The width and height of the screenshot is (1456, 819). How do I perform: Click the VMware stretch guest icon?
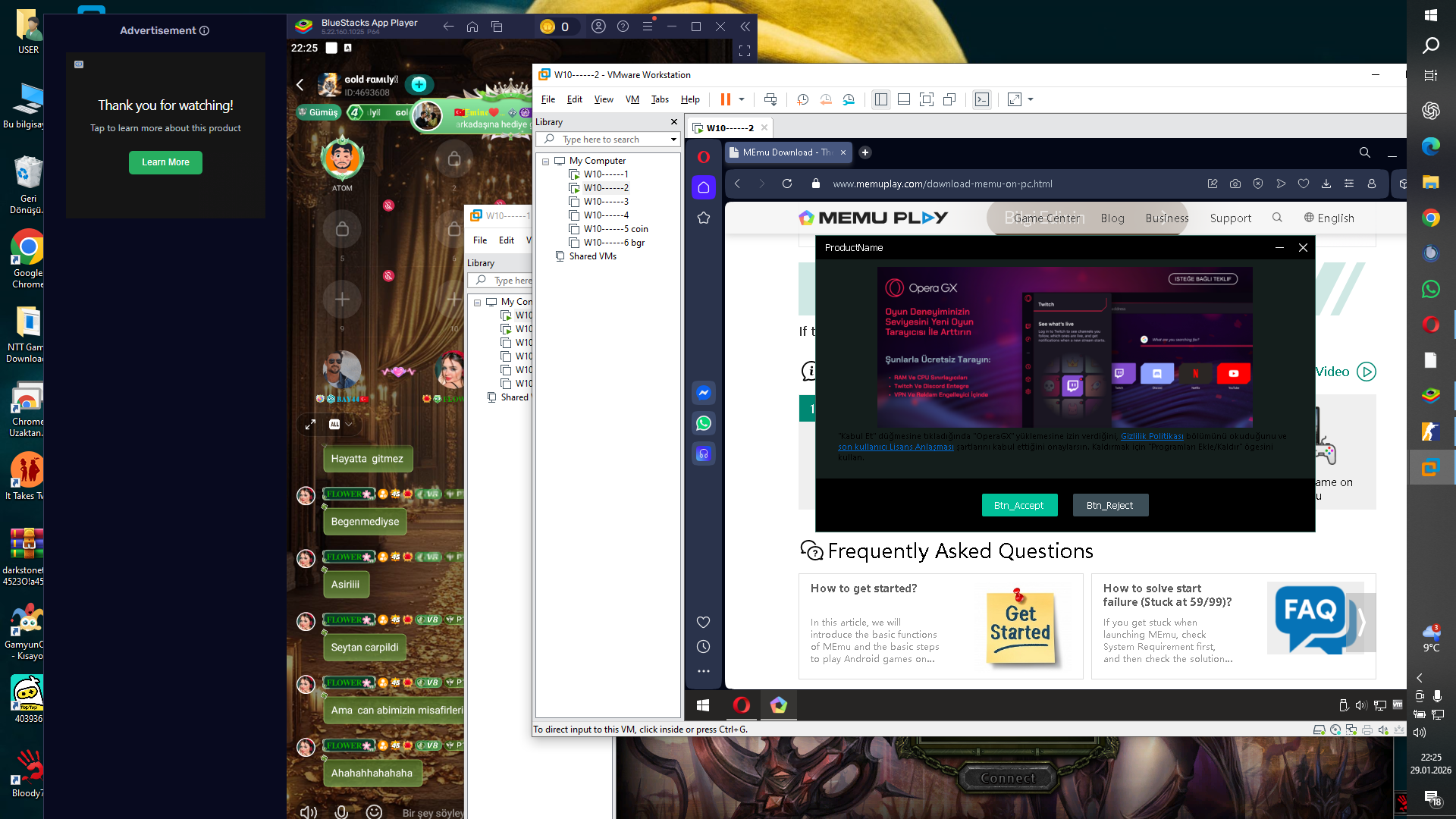[1015, 99]
